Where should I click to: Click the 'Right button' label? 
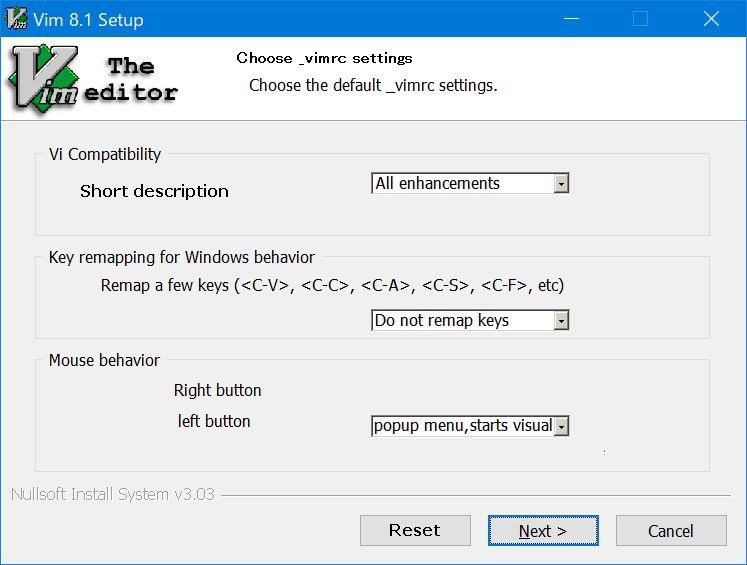tap(217, 391)
